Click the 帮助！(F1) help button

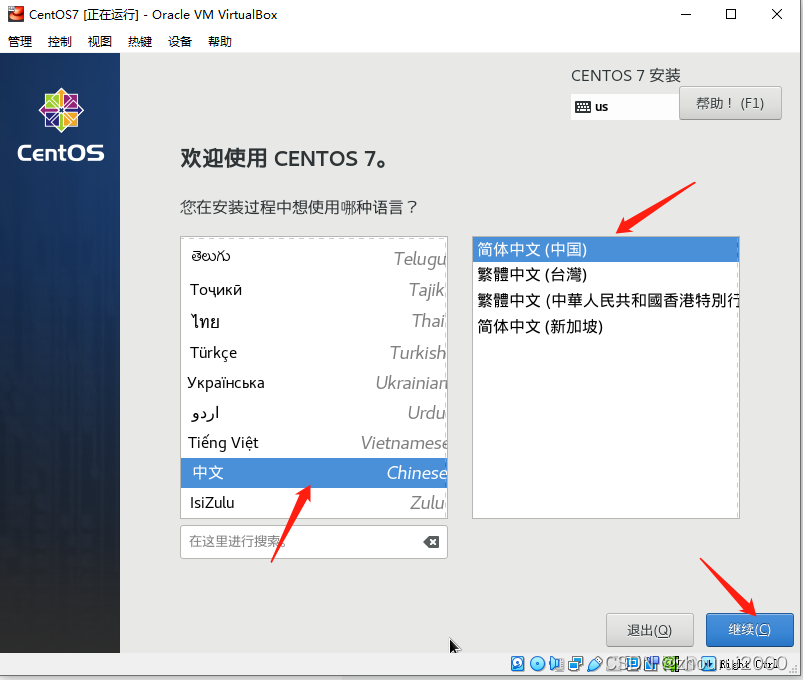pyautogui.click(x=730, y=103)
